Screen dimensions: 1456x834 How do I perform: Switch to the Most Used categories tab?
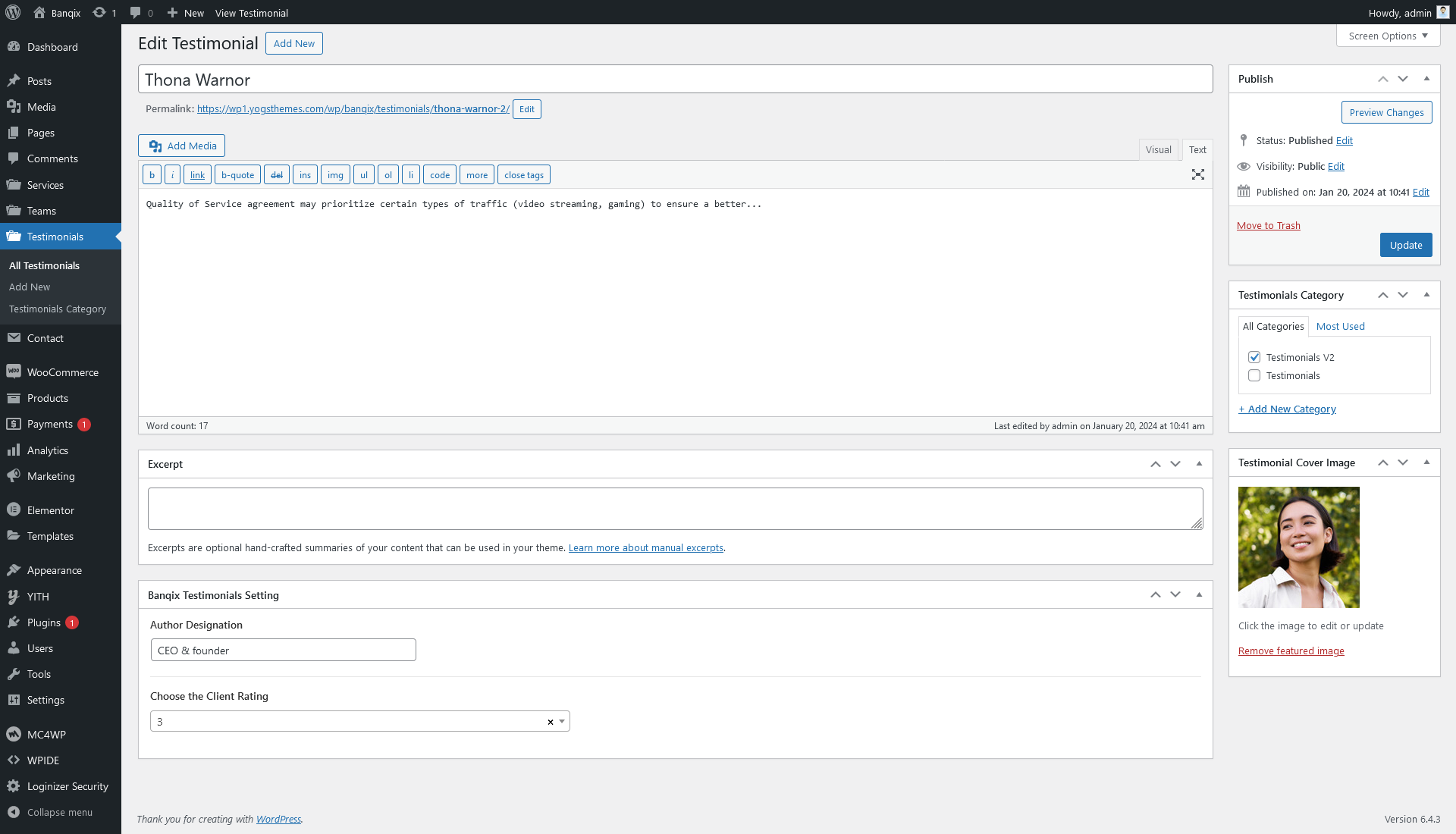tap(1340, 326)
